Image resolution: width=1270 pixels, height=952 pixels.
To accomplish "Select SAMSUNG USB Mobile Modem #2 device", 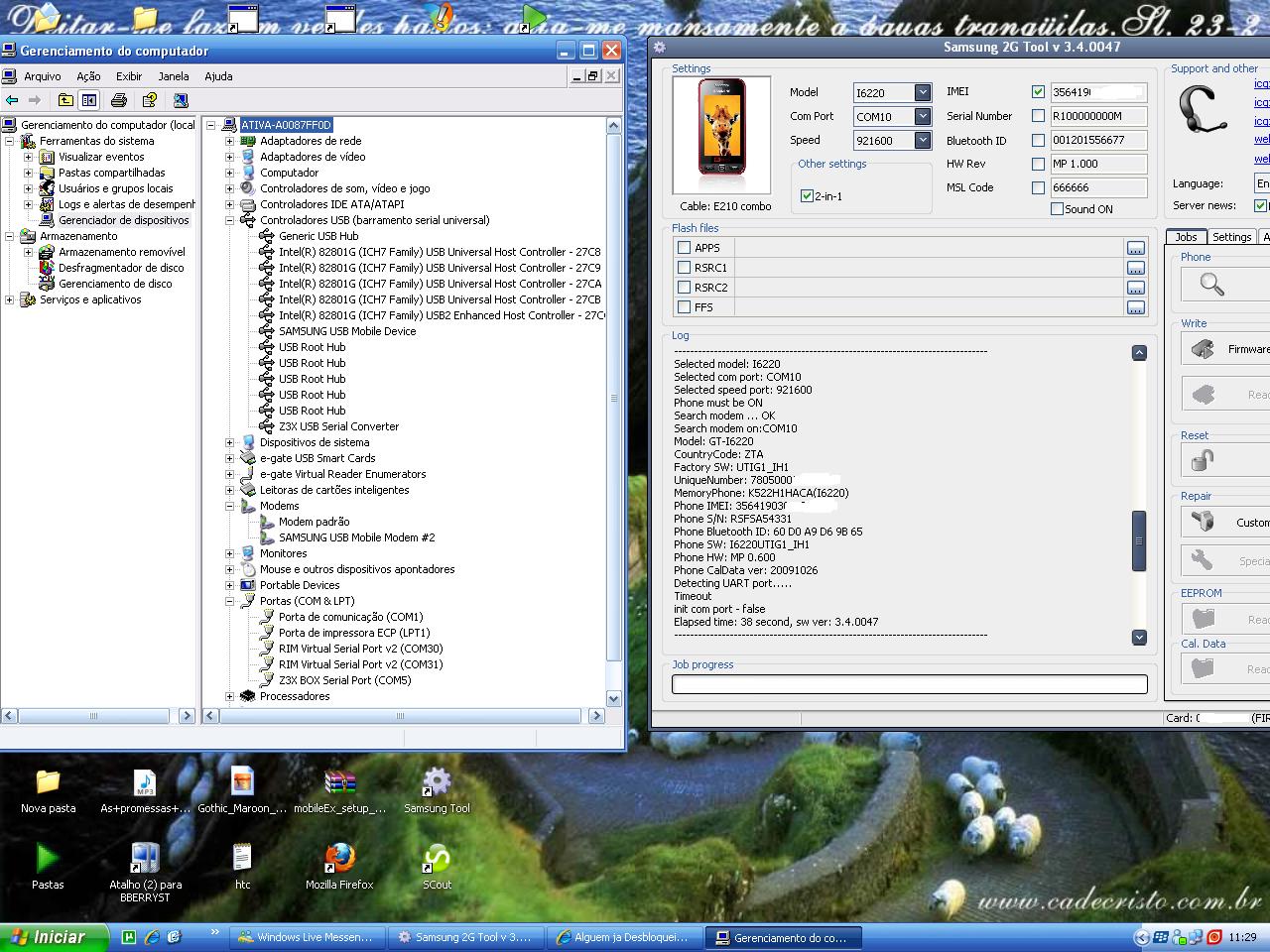I will [356, 537].
